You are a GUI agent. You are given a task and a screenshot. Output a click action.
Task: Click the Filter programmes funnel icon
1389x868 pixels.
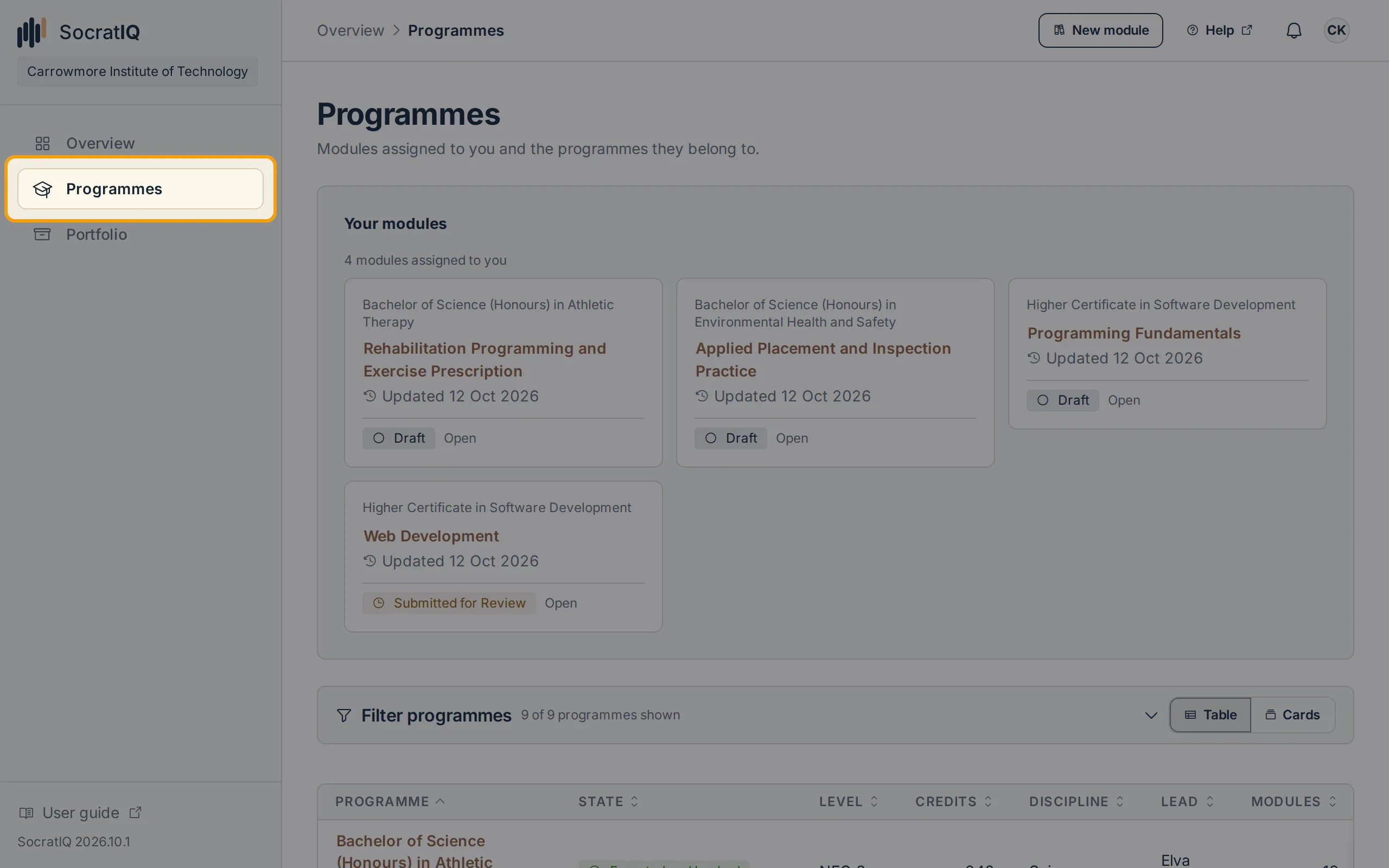[x=343, y=716]
